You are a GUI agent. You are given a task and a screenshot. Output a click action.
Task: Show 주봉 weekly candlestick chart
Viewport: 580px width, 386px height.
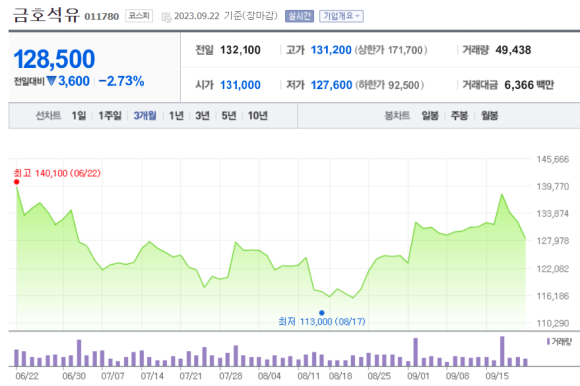point(459,116)
